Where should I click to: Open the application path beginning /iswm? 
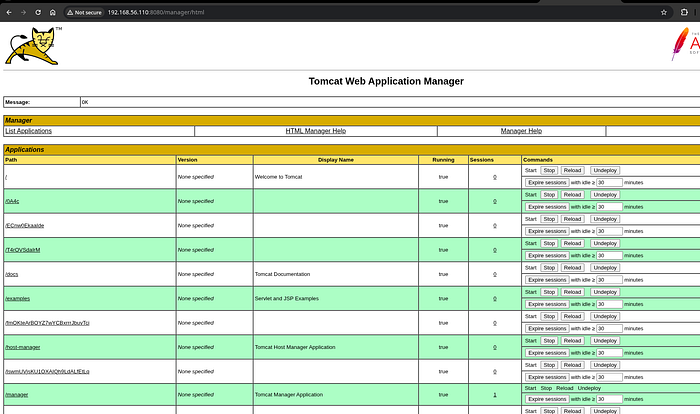click(47, 372)
